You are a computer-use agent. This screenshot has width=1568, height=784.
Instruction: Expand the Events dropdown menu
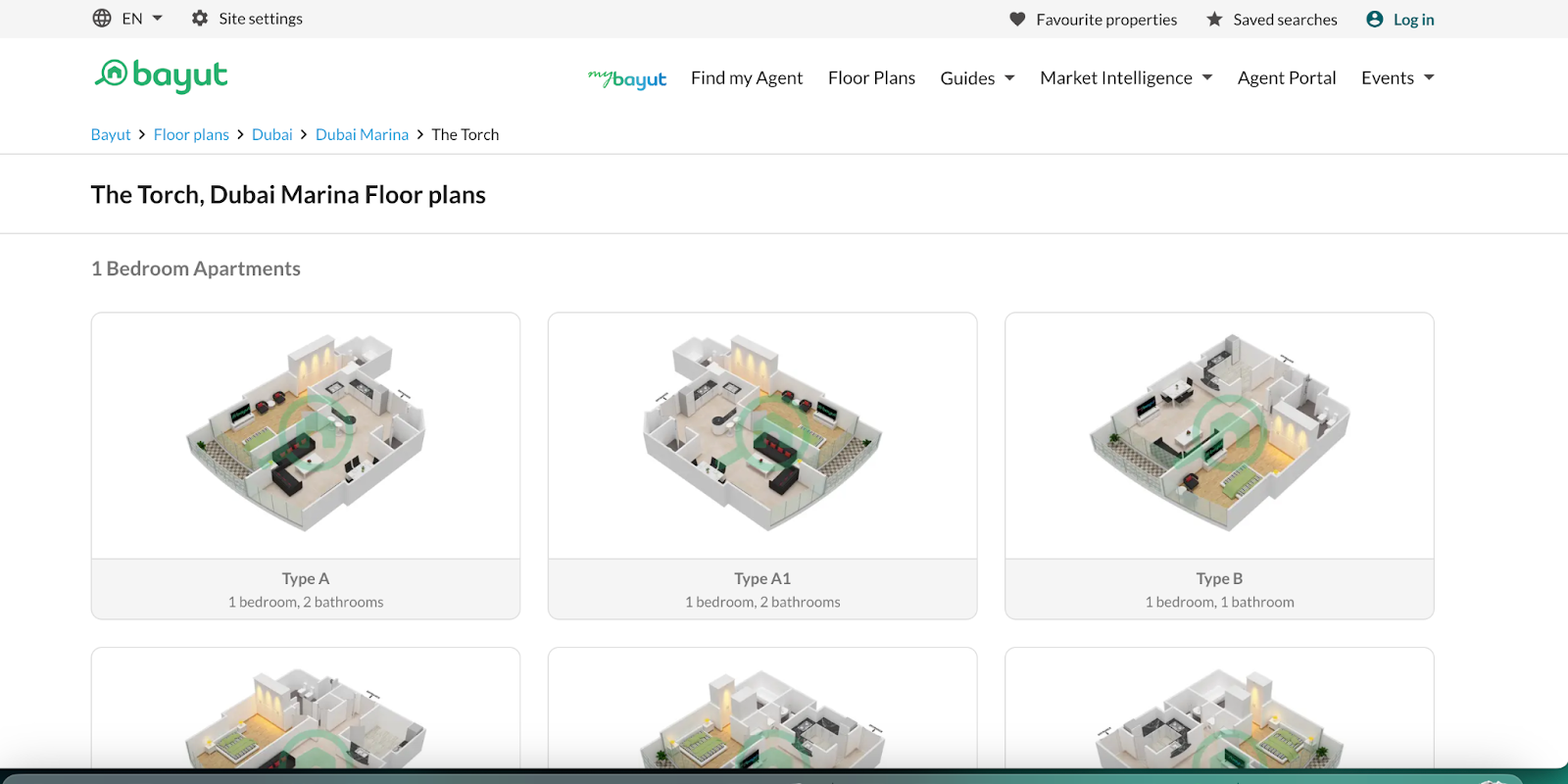coord(1397,77)
